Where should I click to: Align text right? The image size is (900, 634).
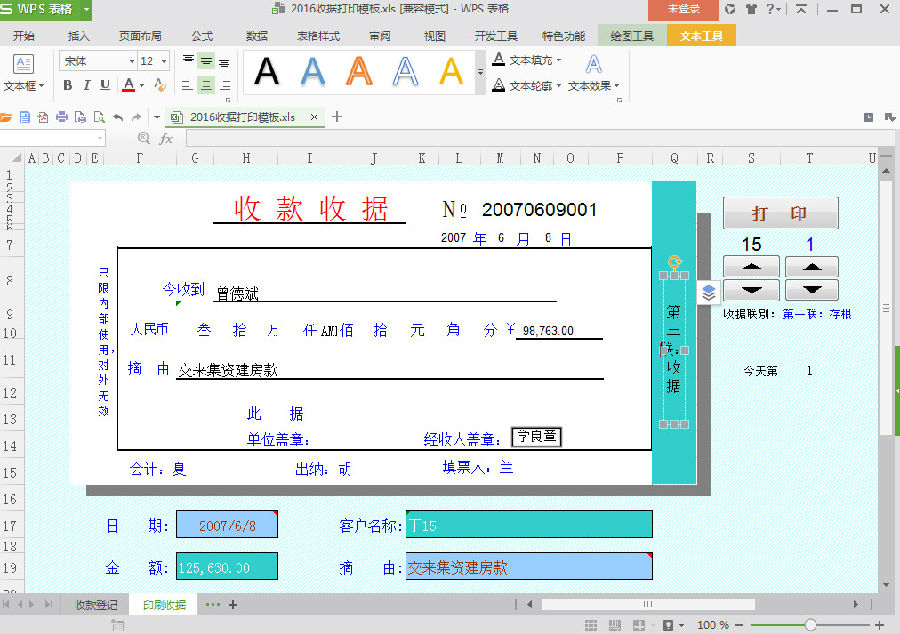(225, 85)
